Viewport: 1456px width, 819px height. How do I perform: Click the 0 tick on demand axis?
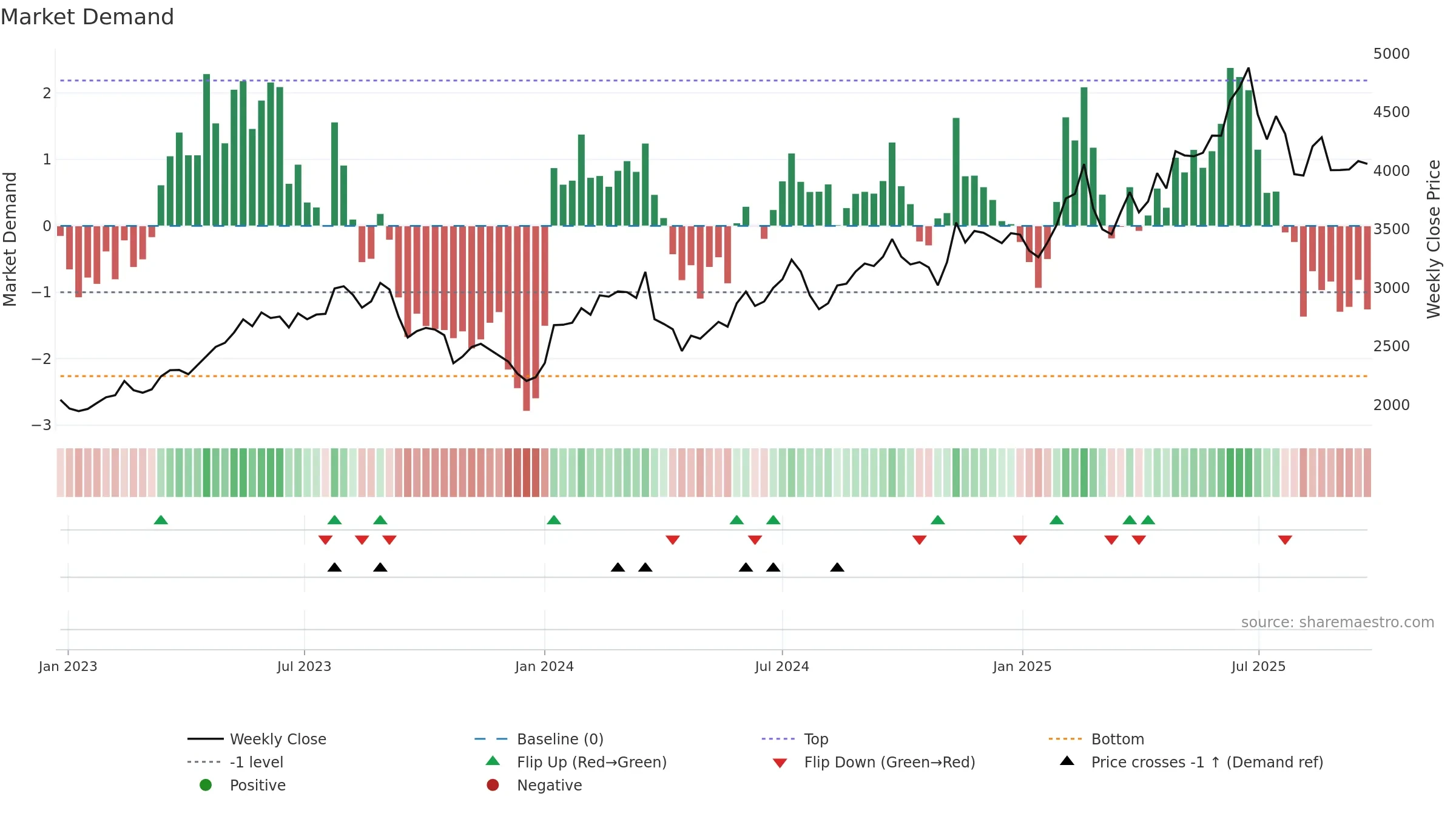[47, 226]
